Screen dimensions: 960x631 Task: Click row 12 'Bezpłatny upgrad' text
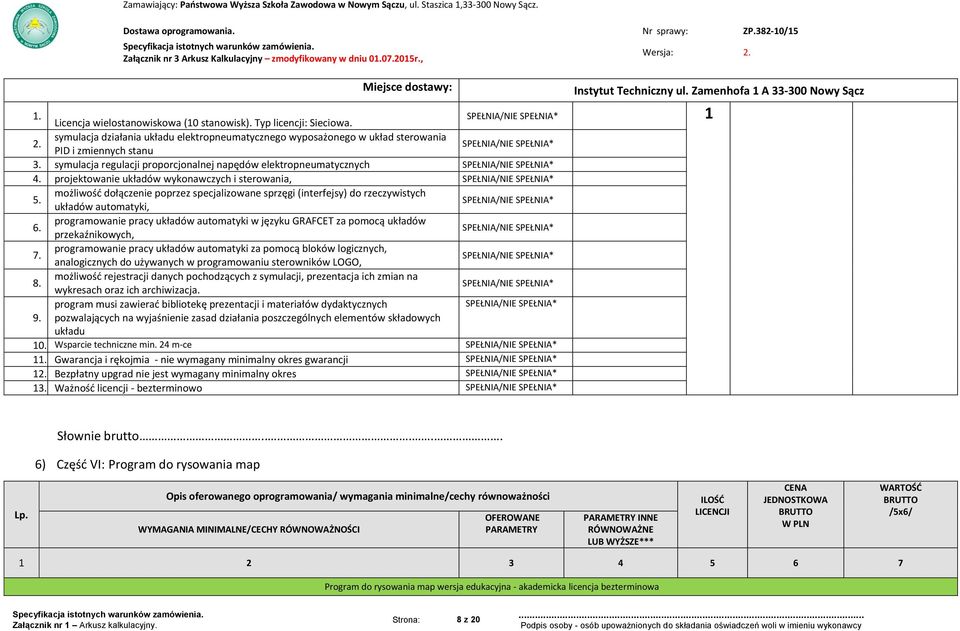pyautogui.click(x=175, y=373)
